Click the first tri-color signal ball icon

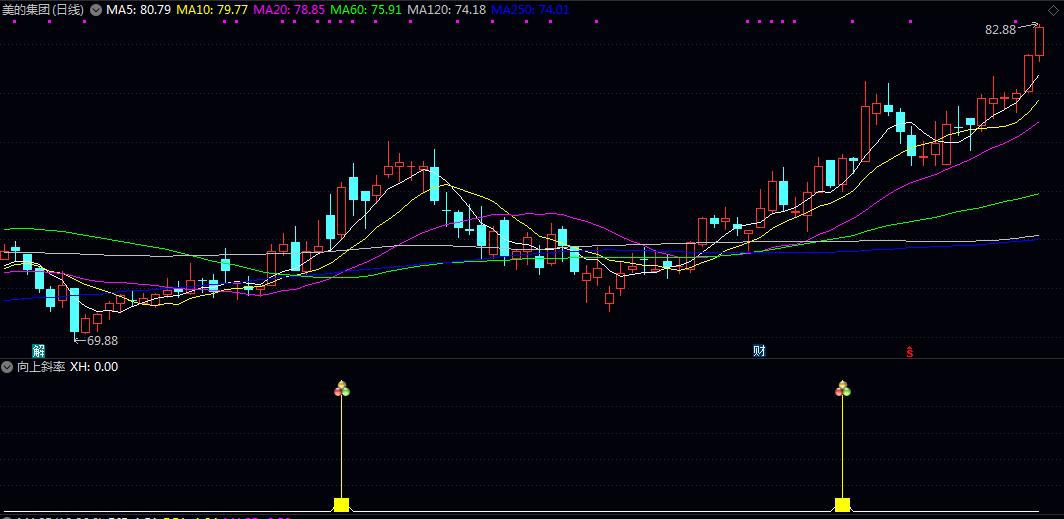(342, 389)
